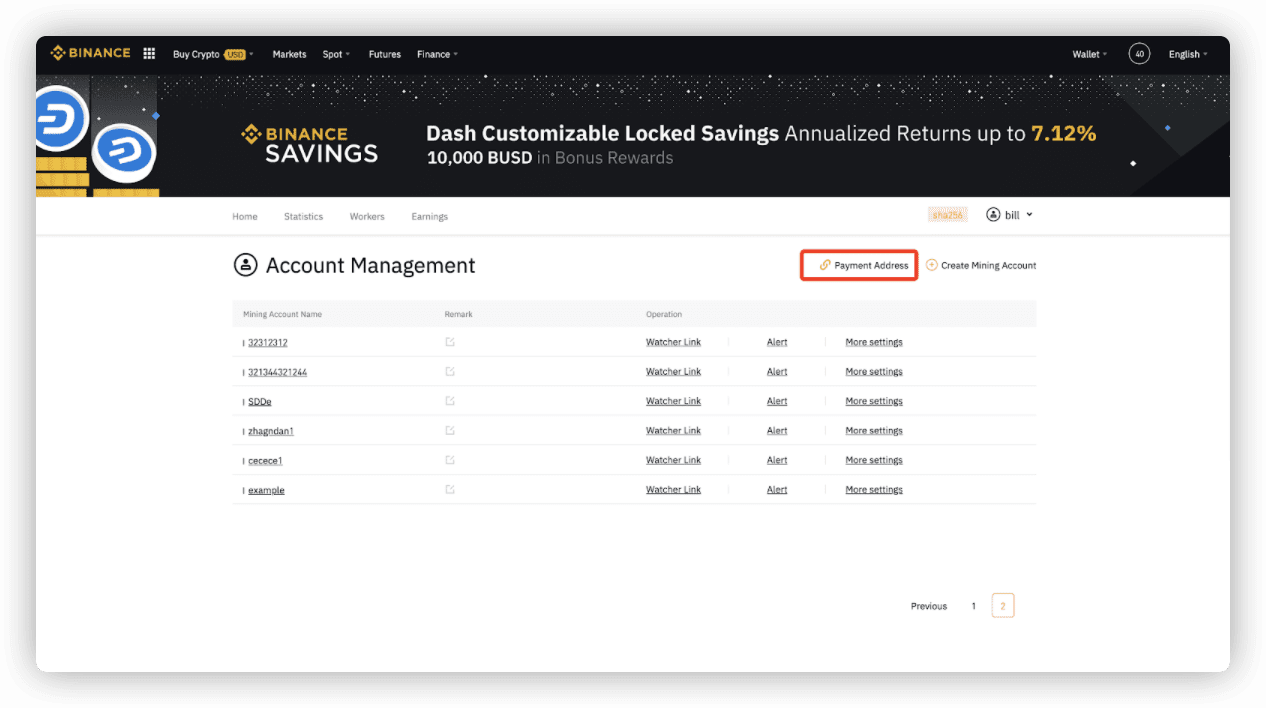Viewport: 1266px width, 708px height.
Task: Expand the Finance menu
Action: click(437, 54)
